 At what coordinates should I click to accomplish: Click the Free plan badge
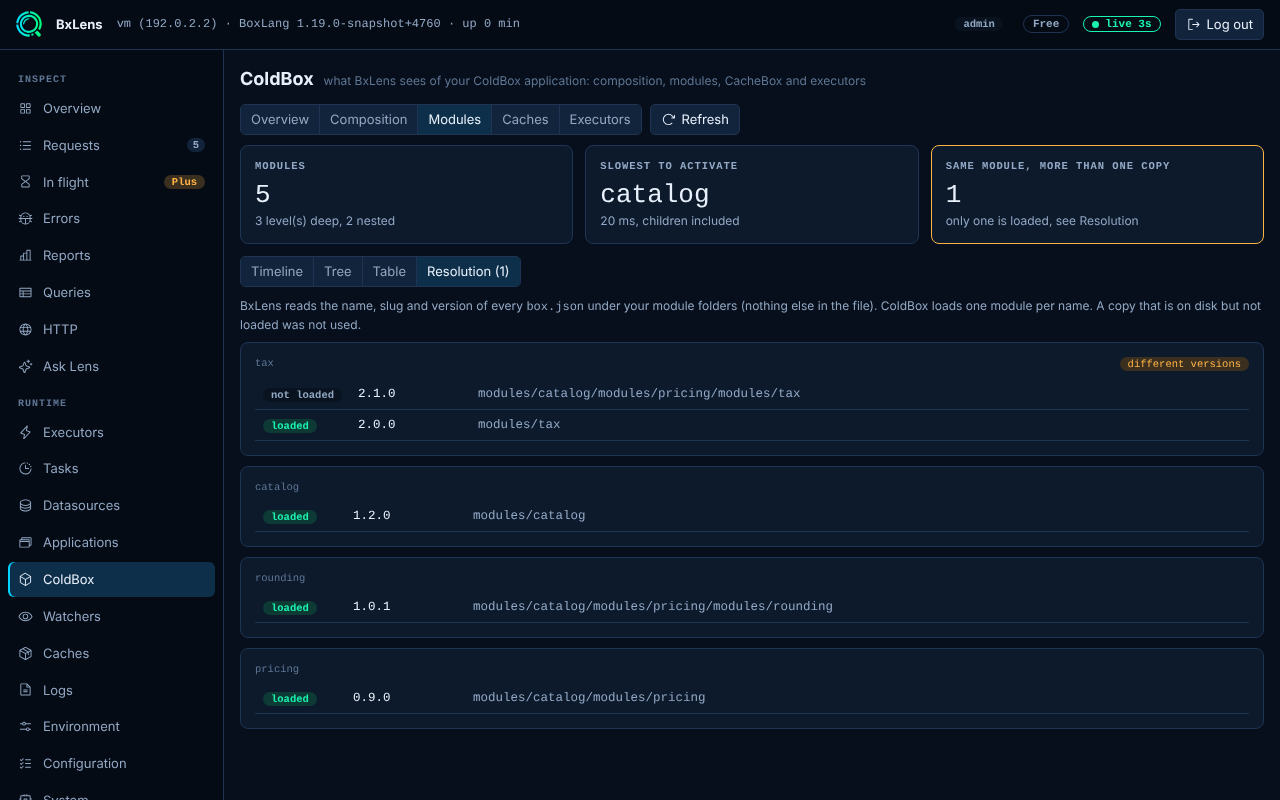(1046, 24)
